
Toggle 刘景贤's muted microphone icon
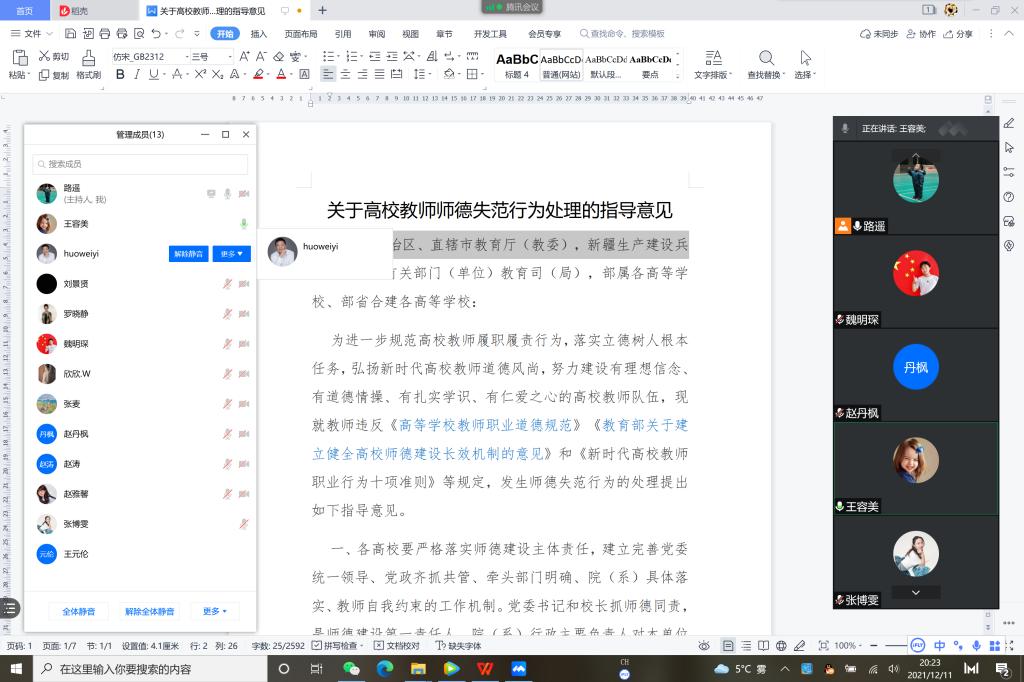tap(228, 284)
